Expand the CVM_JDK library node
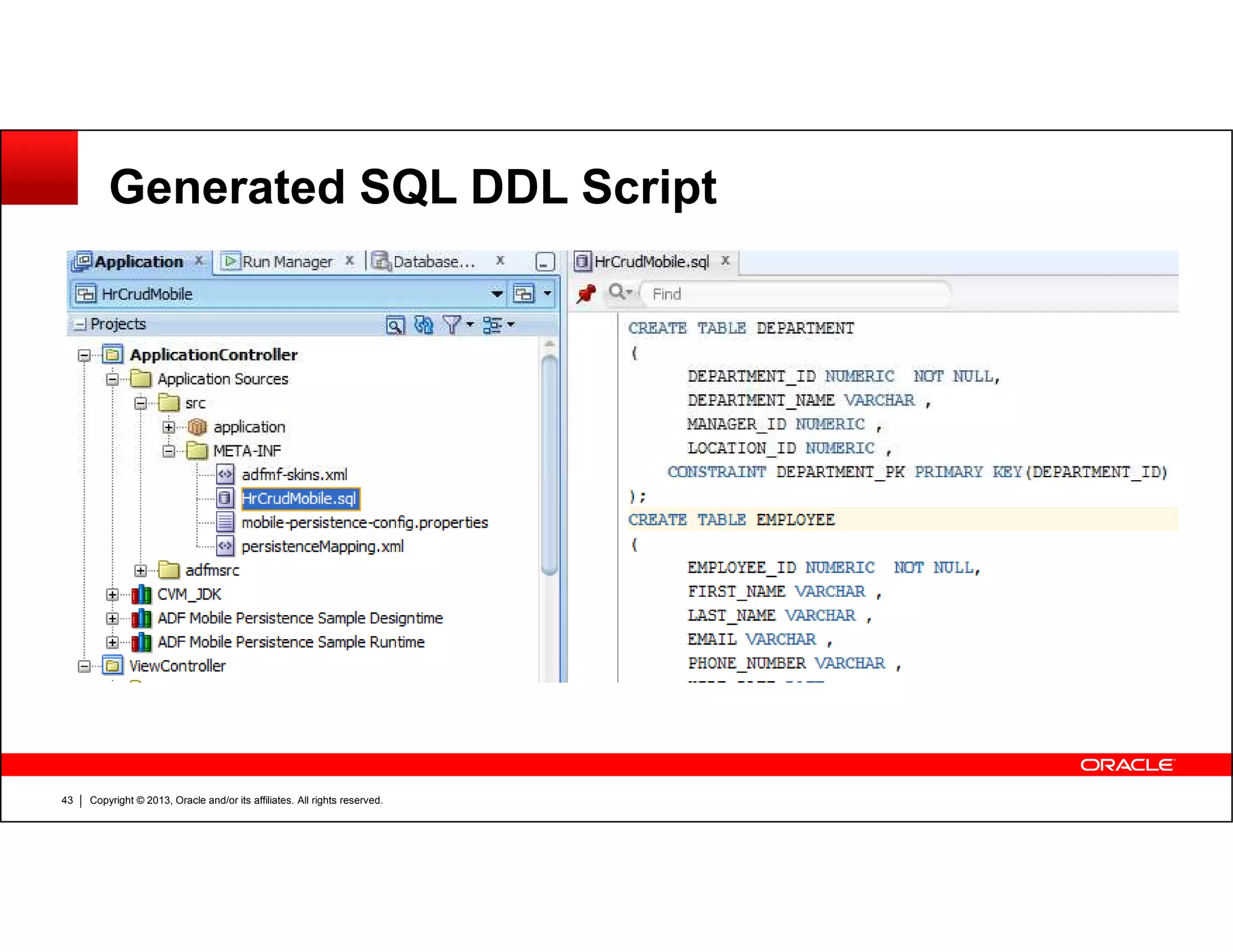 112,595
